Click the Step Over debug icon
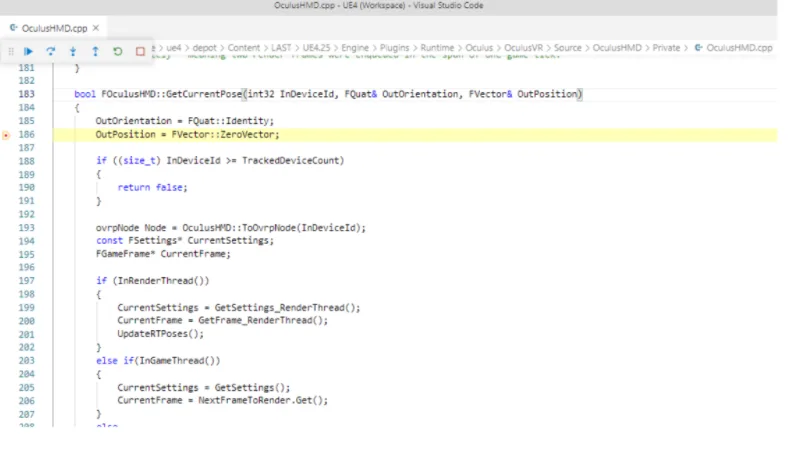The image size is (790, 451). click(x=50, y=51)
